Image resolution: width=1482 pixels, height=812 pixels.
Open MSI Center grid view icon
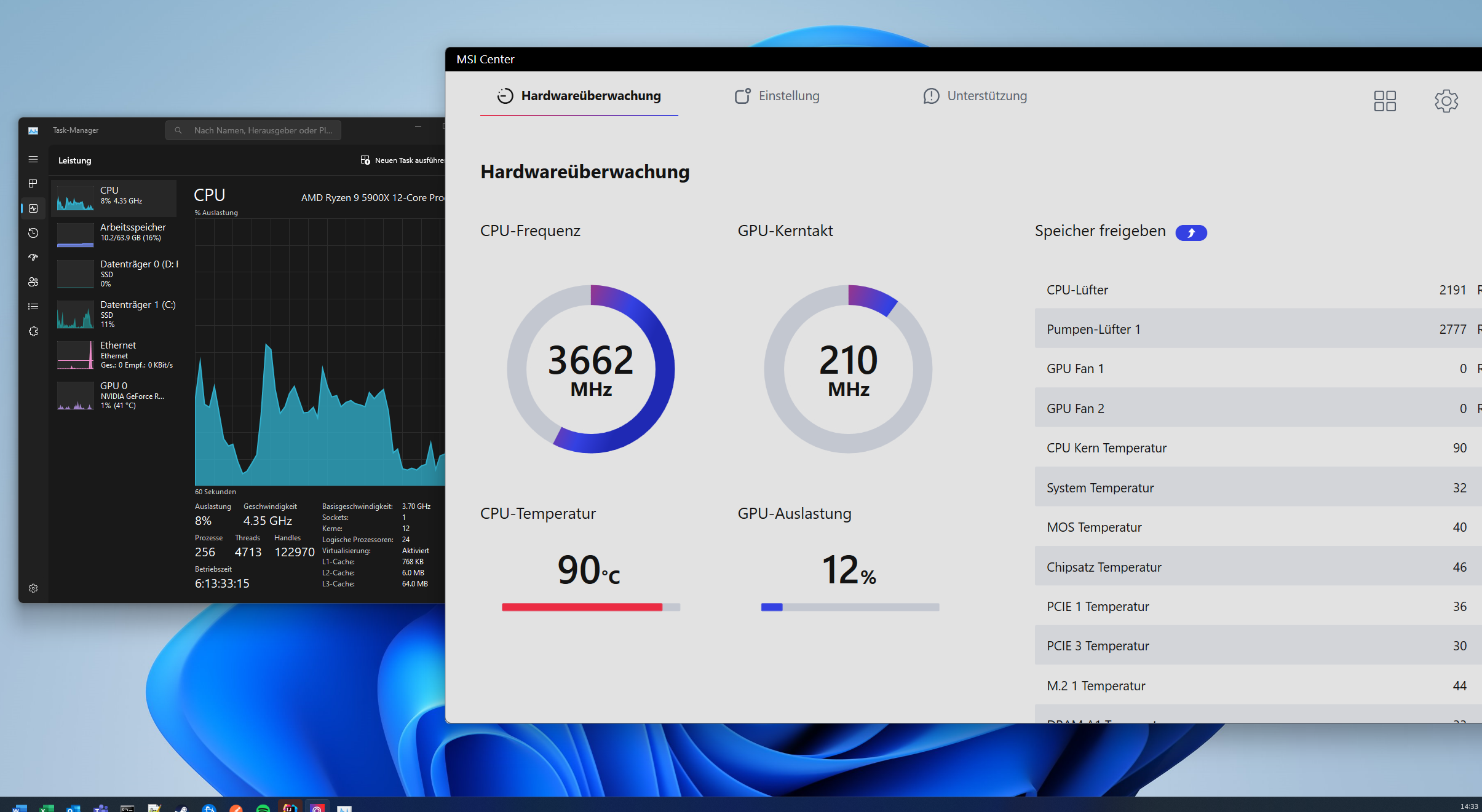(x=1385, y=101)
